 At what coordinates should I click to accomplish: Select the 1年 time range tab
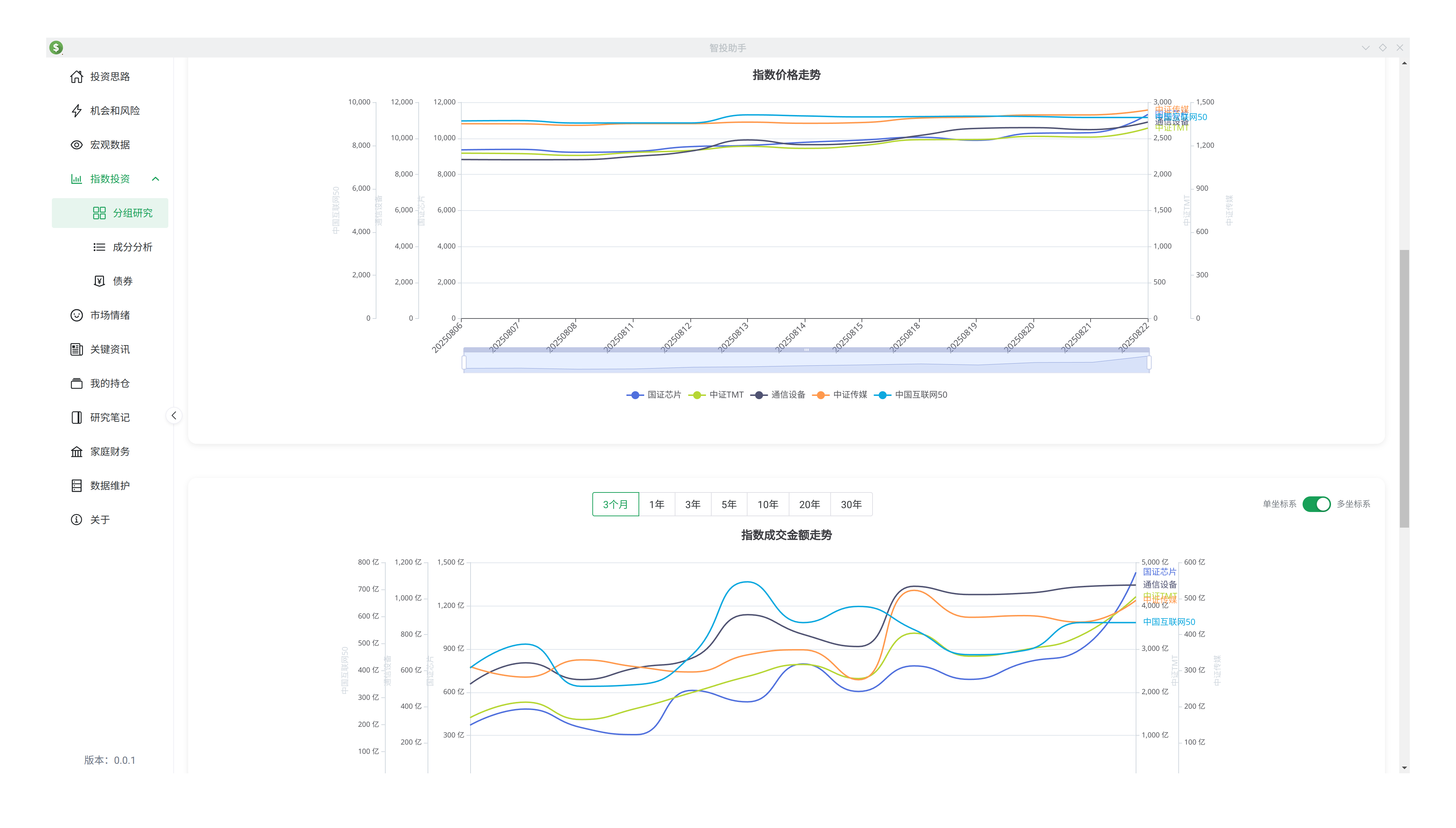[656, 505]
